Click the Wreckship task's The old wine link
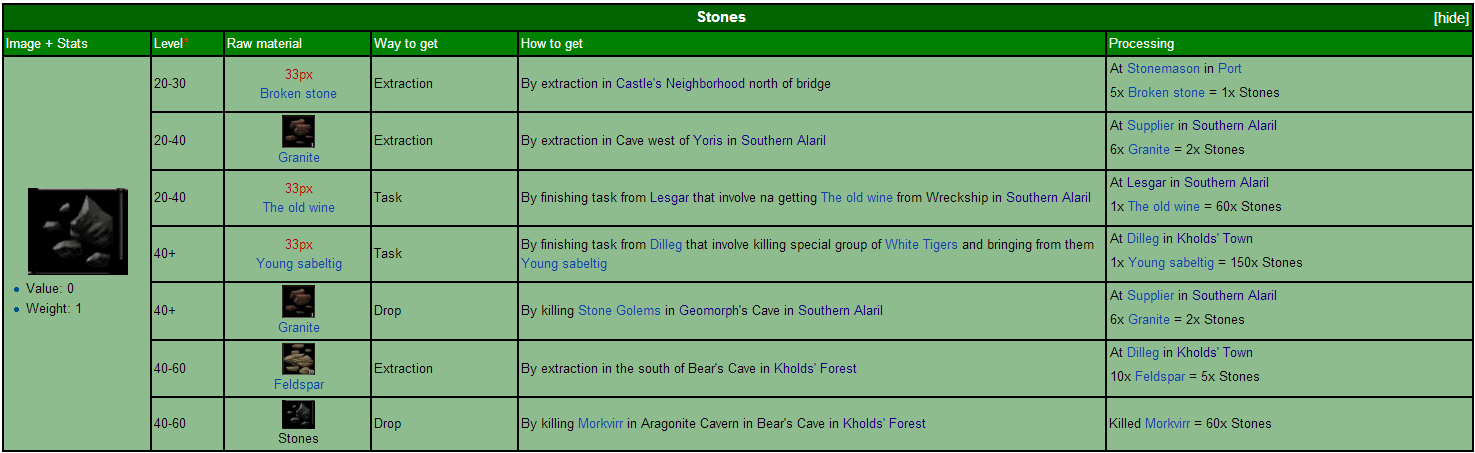This screenshot has height=453, width=1475. coord(856,198)
